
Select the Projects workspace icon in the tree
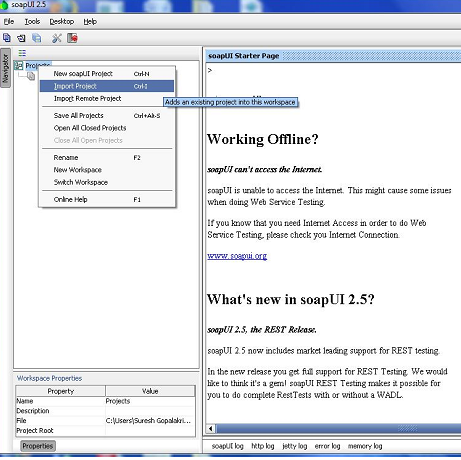click(19, 66)
